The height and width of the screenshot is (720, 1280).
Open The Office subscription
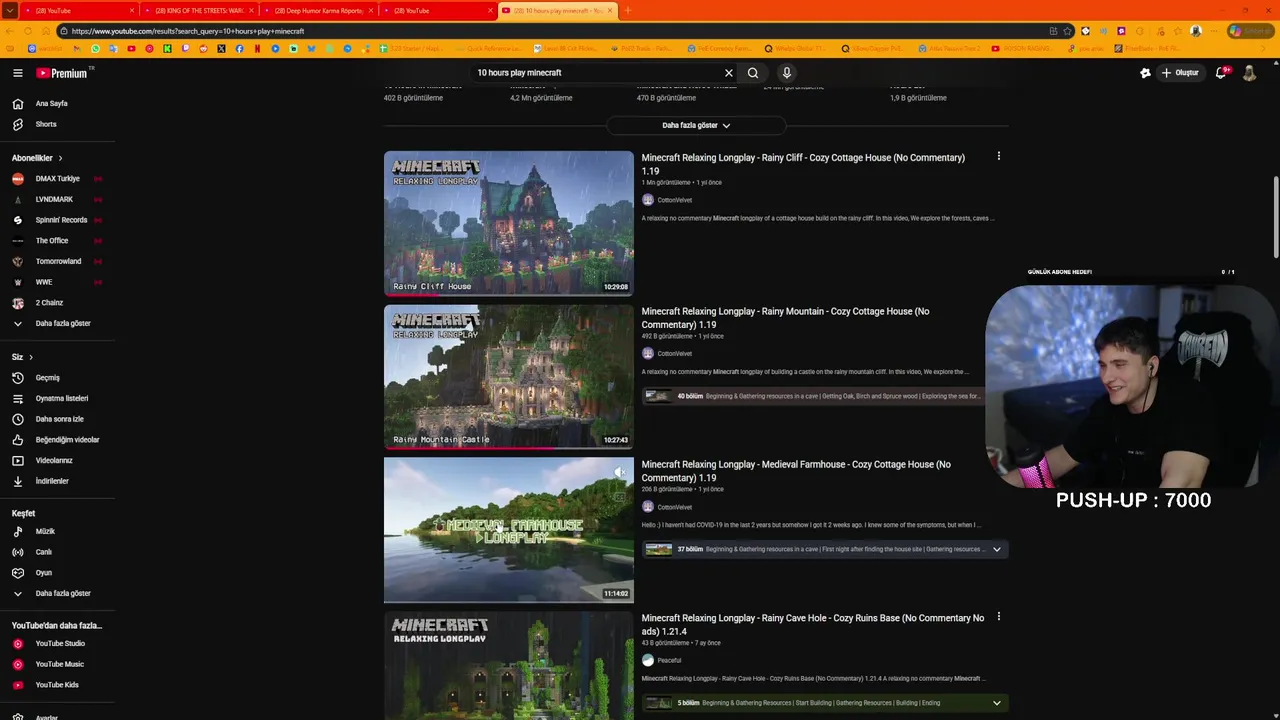click(x=52, y=241)
